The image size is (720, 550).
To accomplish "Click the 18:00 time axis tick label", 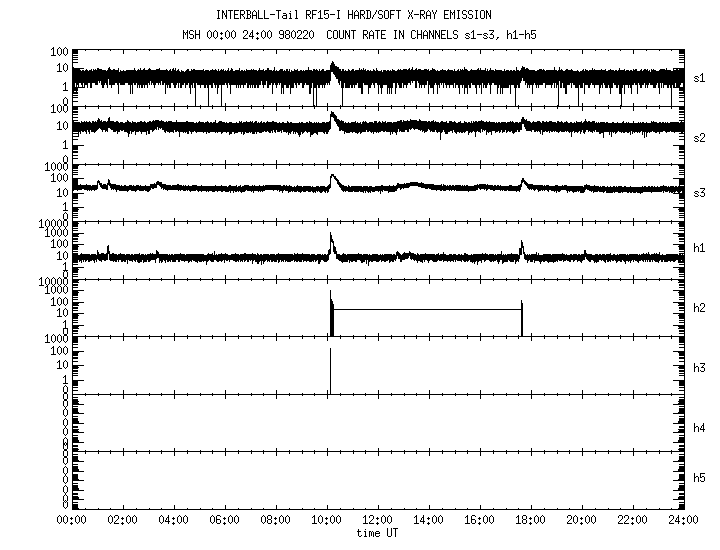I will click(x=530, y=520).
